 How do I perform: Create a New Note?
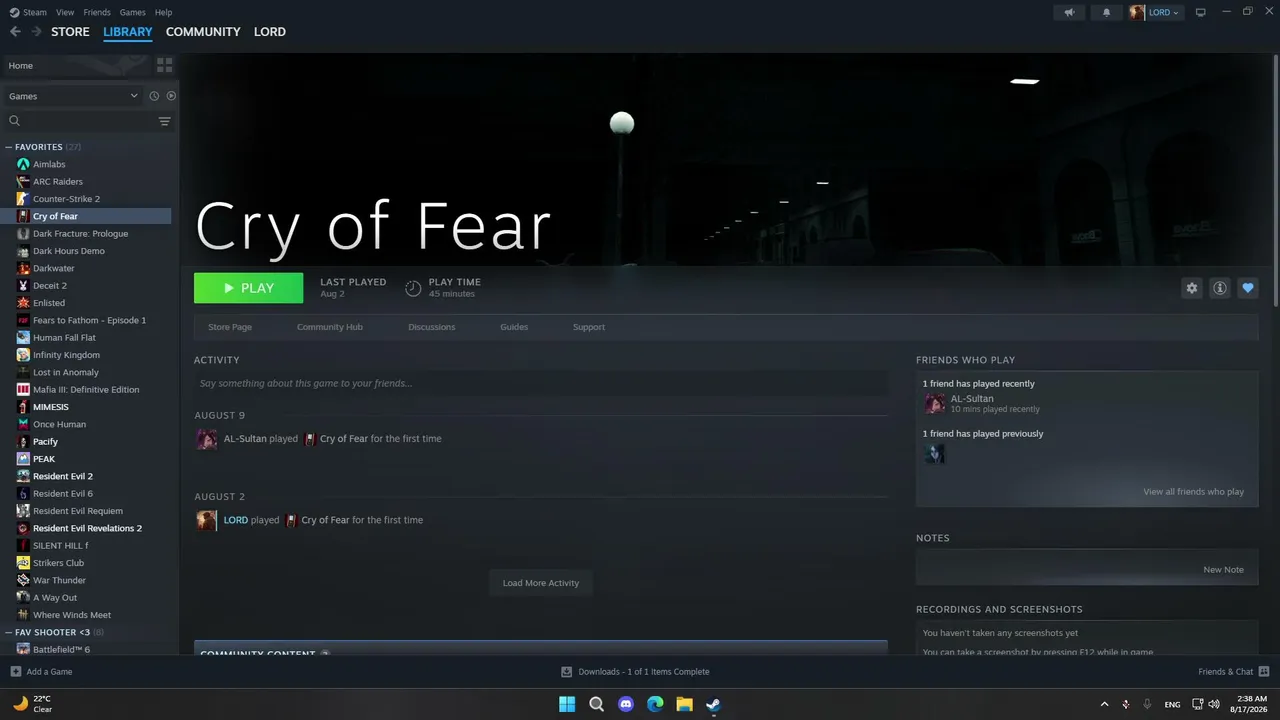click(x=1223, y=570)
